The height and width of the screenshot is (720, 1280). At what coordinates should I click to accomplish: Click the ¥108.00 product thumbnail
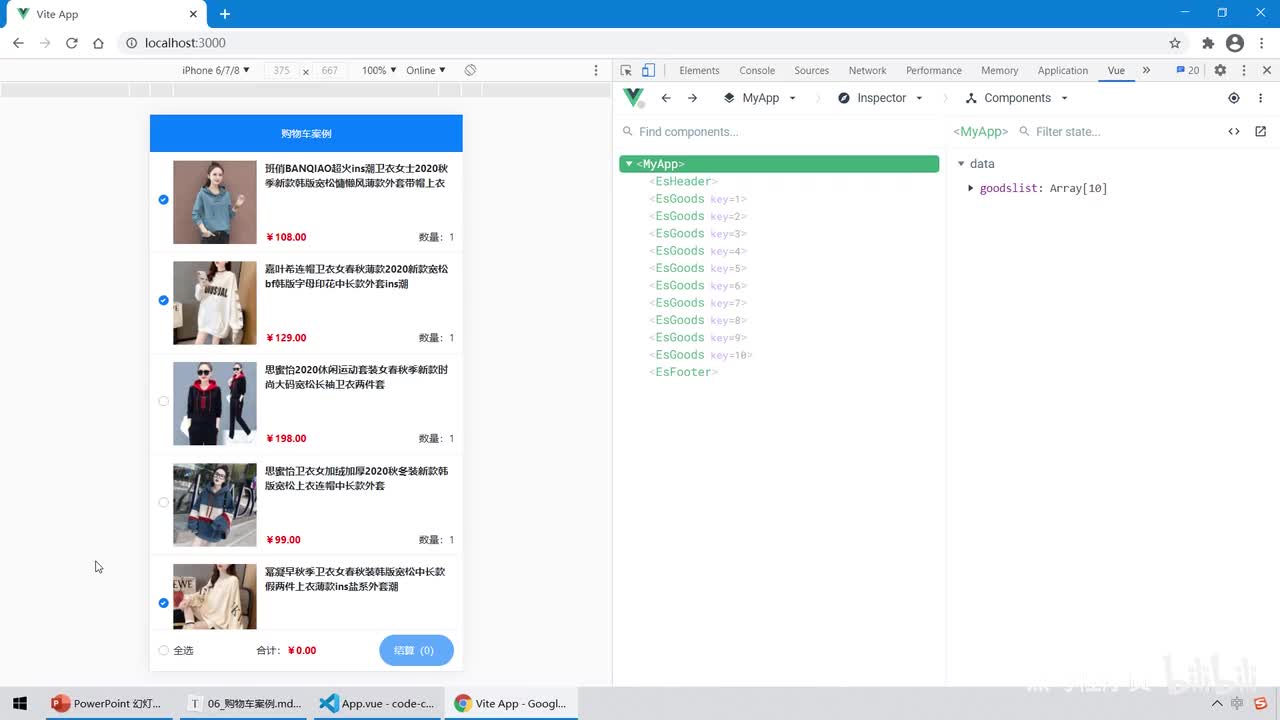[215, 202]
